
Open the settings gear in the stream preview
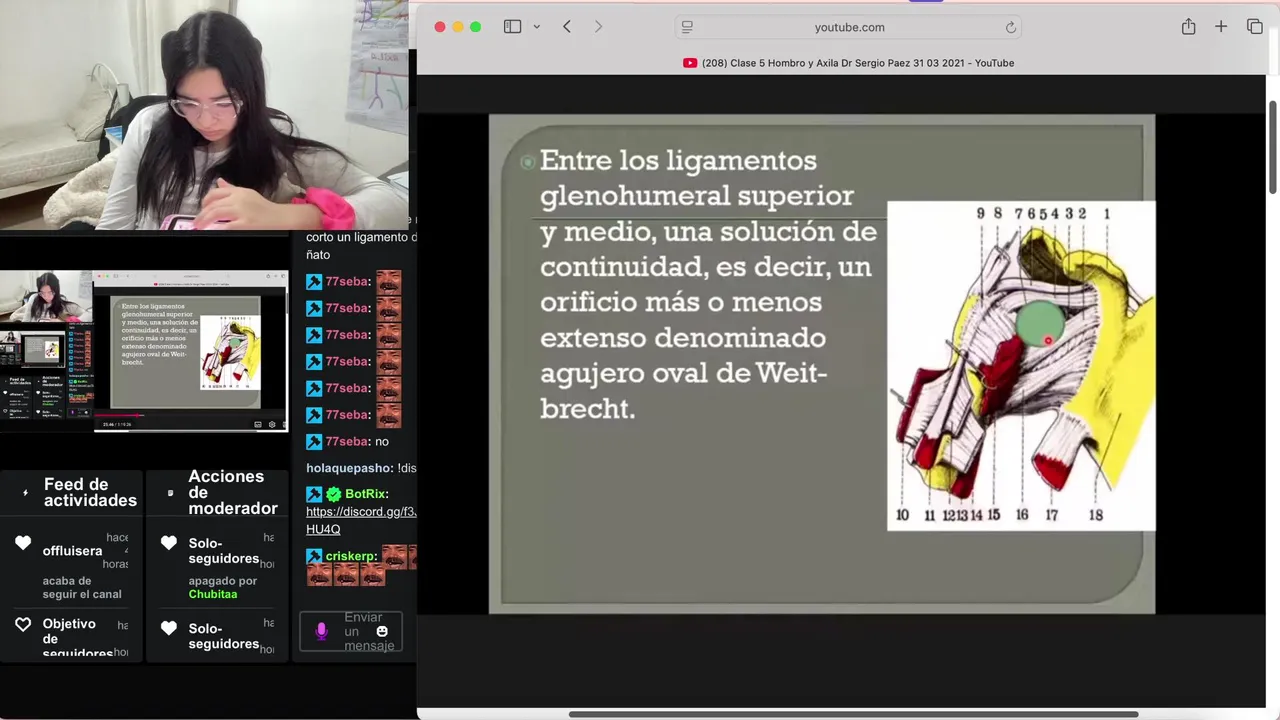click(x=272, y=424)
